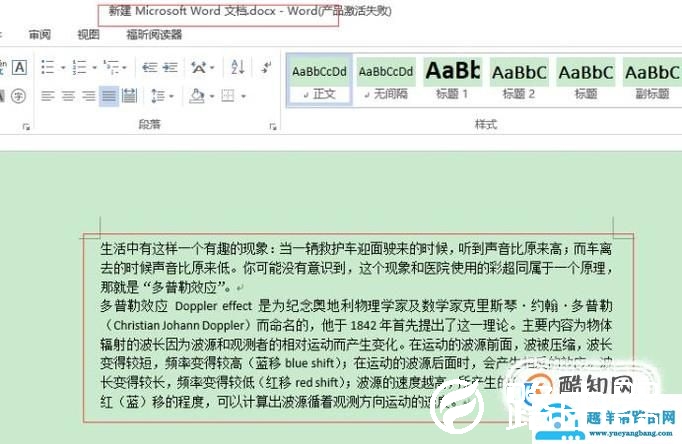Open the numbering style dropdown arrow
This screenshot has height=444, width=682.
click(94, 67)
